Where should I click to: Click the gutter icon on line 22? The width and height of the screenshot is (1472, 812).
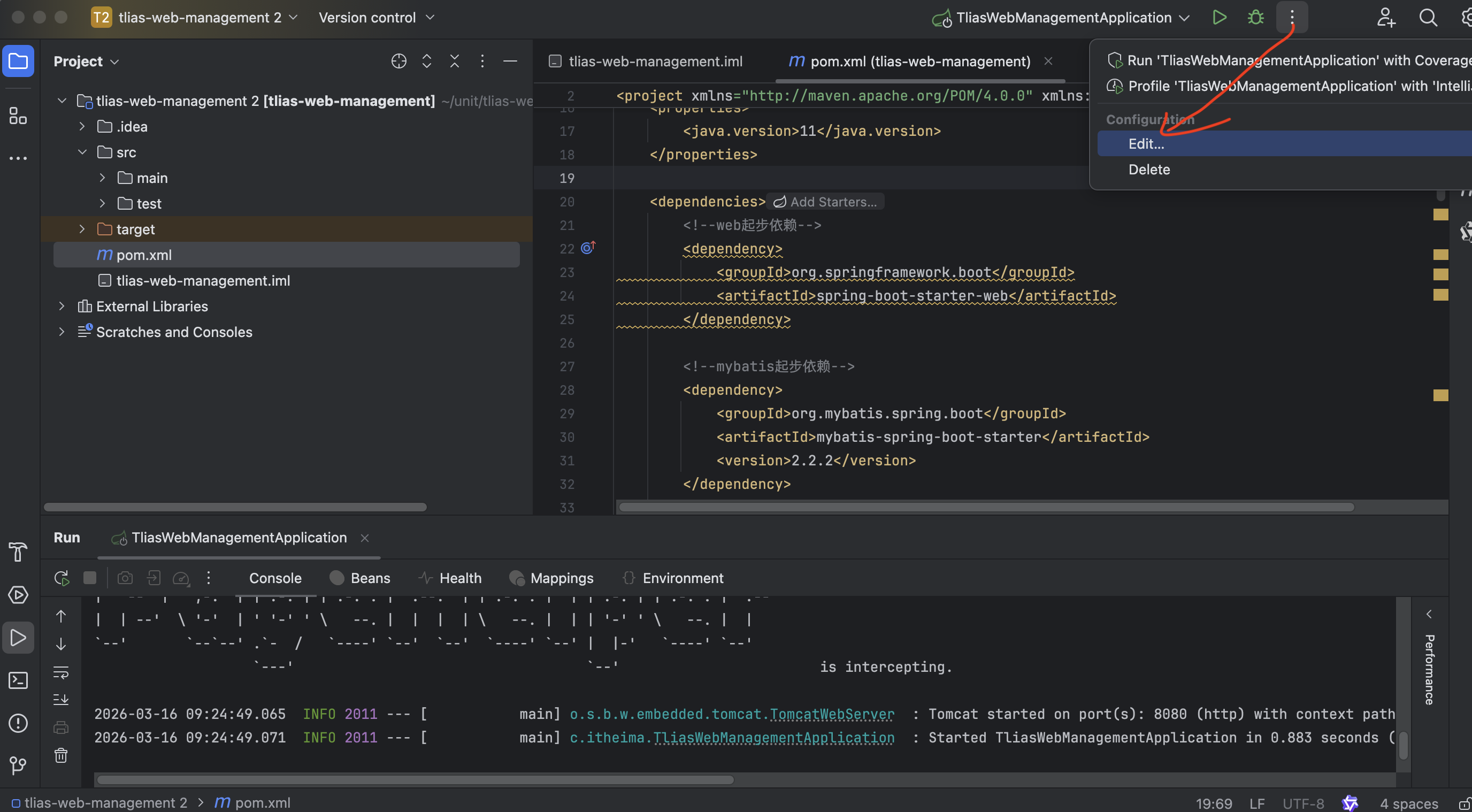[588, 248]
